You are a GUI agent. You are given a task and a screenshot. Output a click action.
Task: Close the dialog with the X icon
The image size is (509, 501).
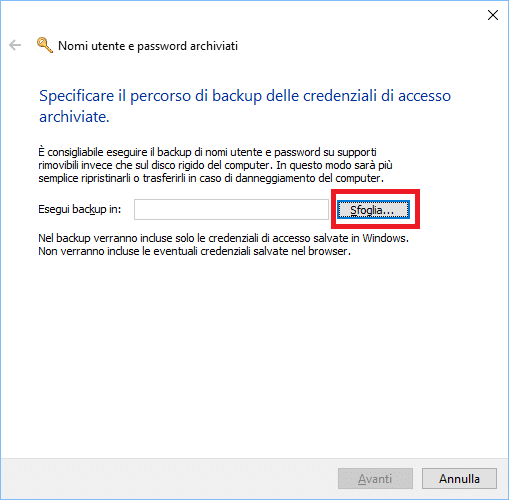pyautogui.click(x=493, y=15)
